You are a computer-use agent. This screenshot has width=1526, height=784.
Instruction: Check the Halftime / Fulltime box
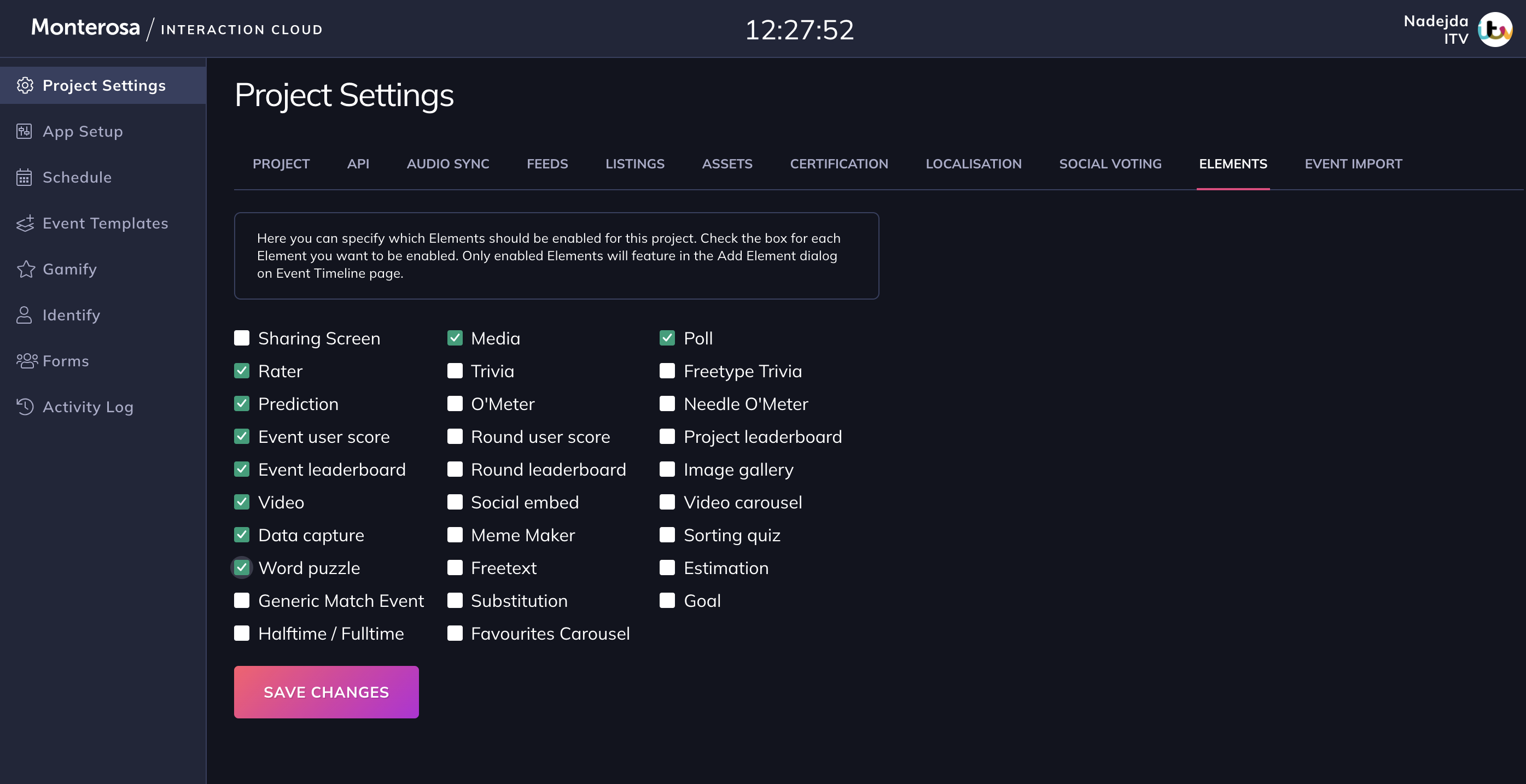[242, 633]
